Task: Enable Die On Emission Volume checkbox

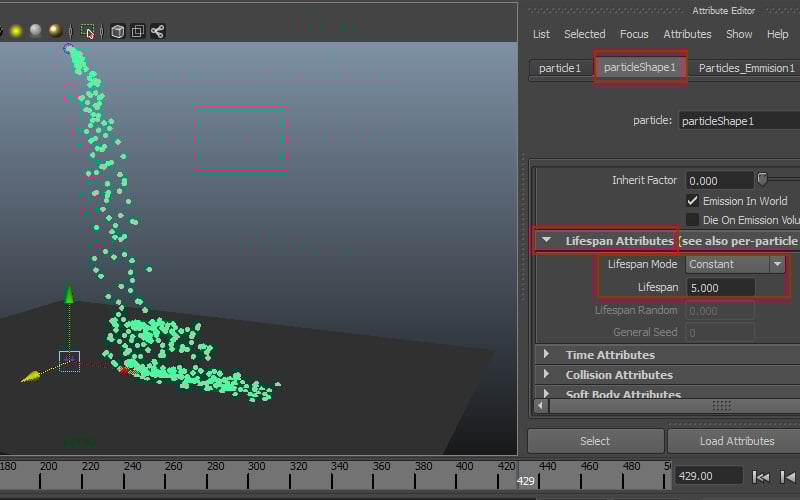Action: pos(692,220)
